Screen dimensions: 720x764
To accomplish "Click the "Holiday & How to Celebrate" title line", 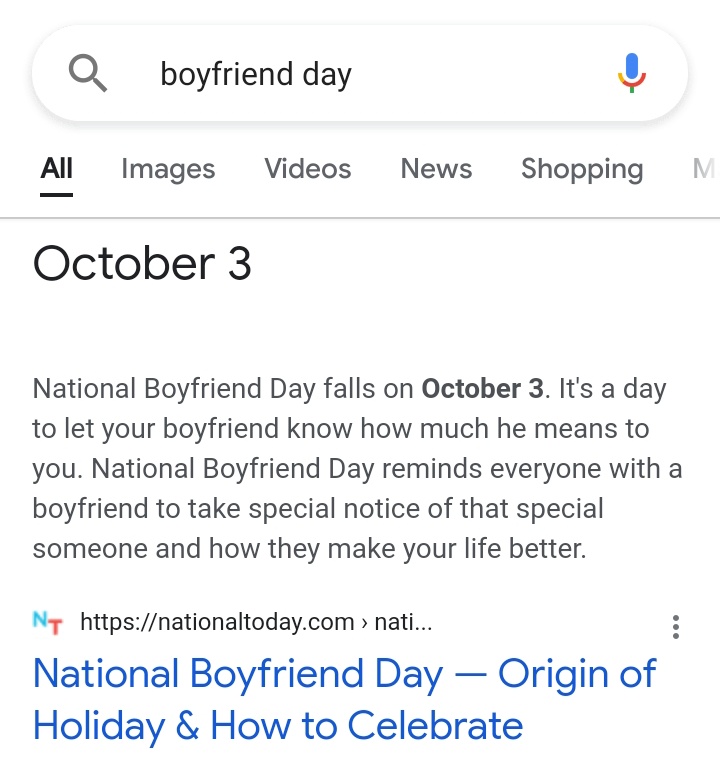I will point(278,726).
